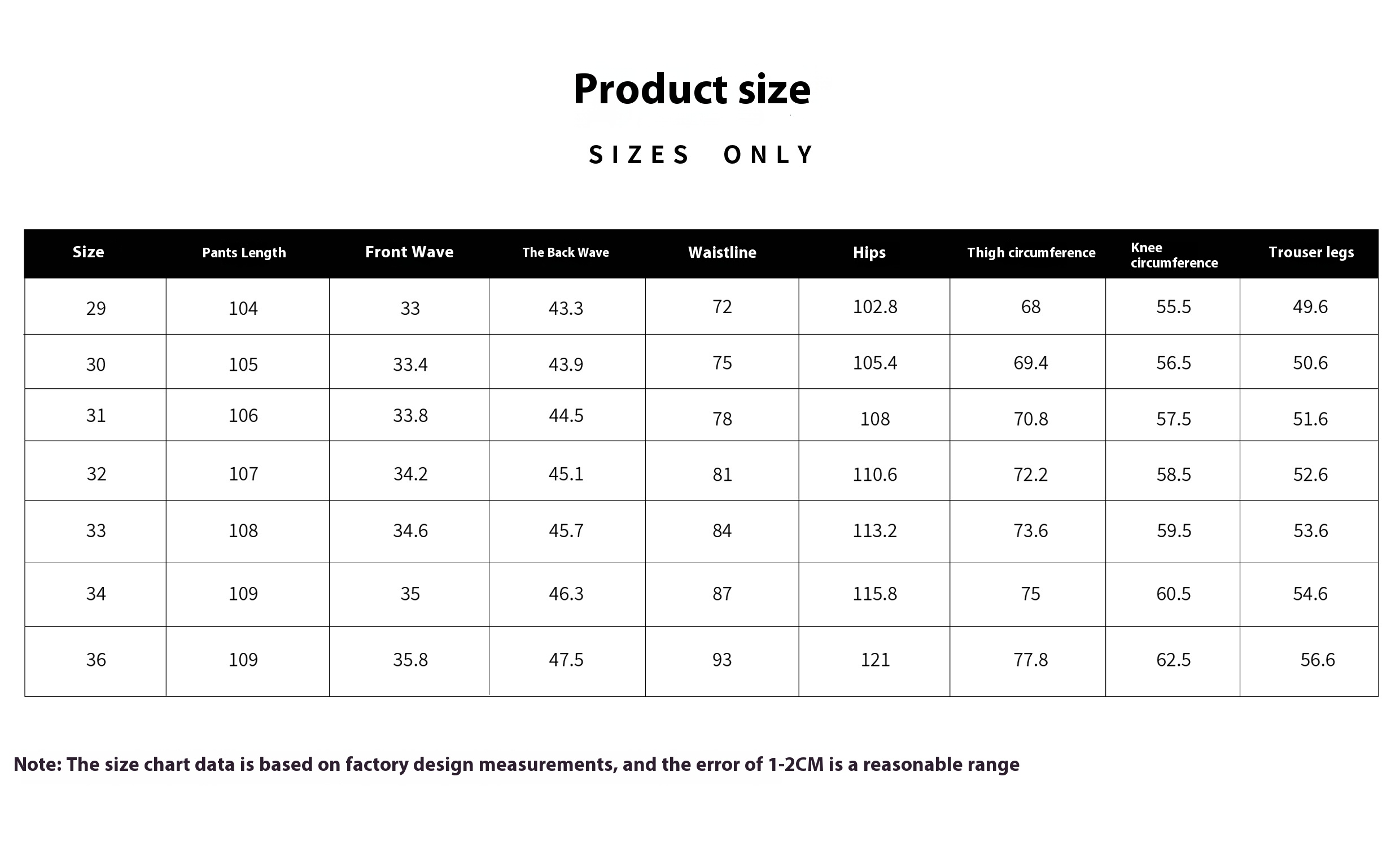
Task: Select the 47.5 back wave value
Action: click(x=566, y=660)
